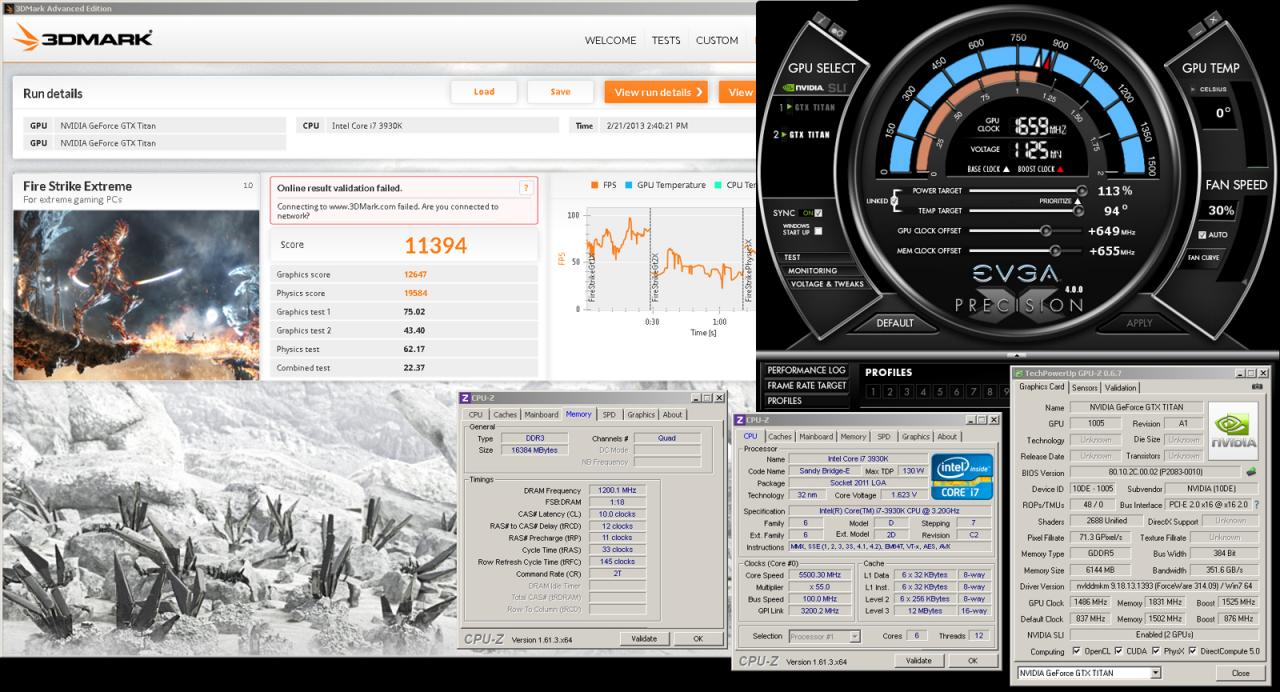Image resolution: width=1280 pixels, height=692 pixels.
Task: Open the 3DMark WELCOME tab
Action: click(x=610, y=41)
